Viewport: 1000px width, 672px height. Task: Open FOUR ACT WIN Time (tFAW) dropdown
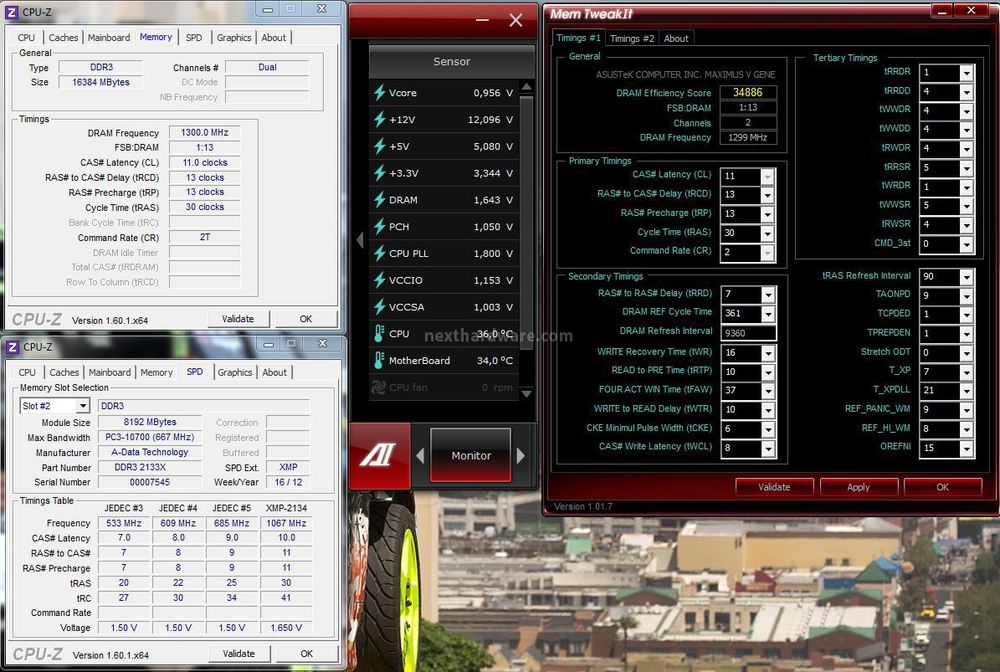768,390
